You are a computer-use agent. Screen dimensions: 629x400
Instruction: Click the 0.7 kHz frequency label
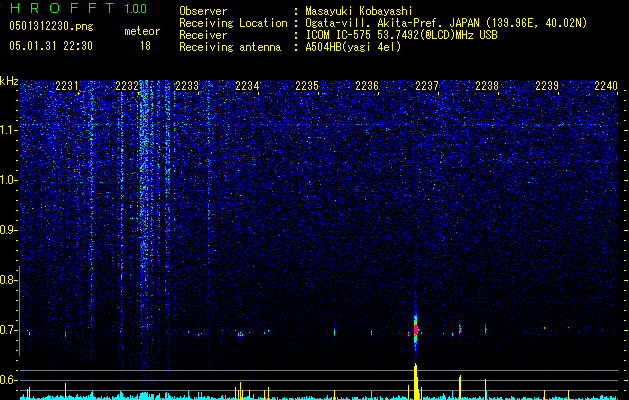(x=8, y=330)
